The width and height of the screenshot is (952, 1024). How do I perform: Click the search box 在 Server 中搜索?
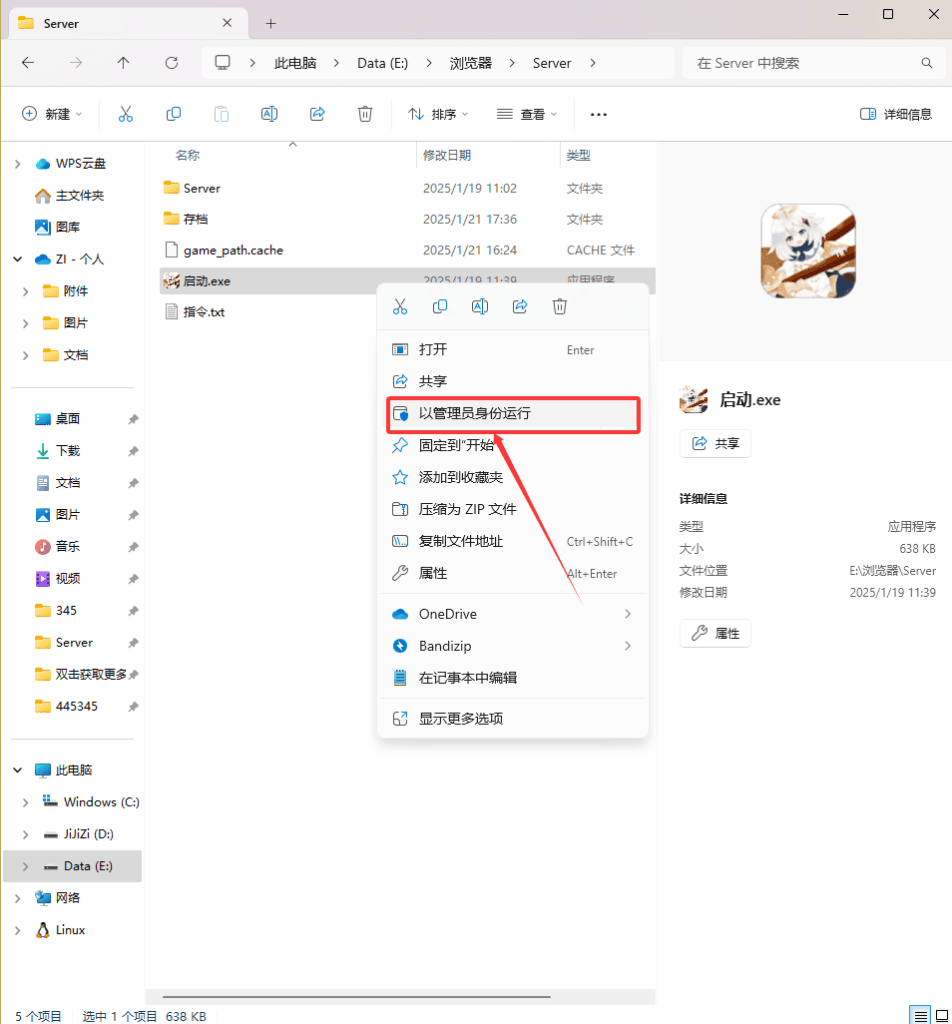click(805, 63)
